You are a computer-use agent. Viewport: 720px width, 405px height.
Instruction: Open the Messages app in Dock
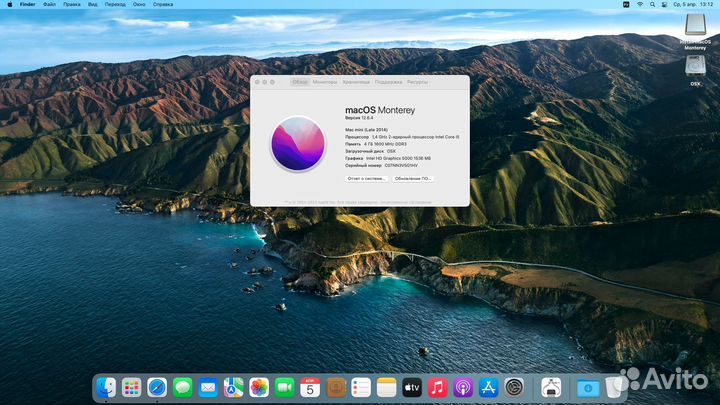click(x=182, y=388)
